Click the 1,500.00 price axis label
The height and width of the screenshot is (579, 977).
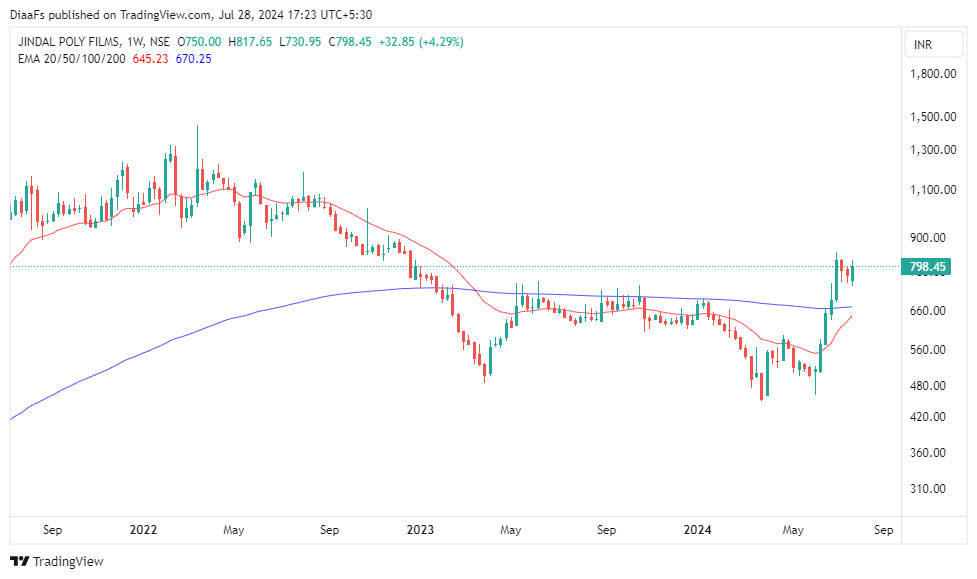tap(933, 117)
